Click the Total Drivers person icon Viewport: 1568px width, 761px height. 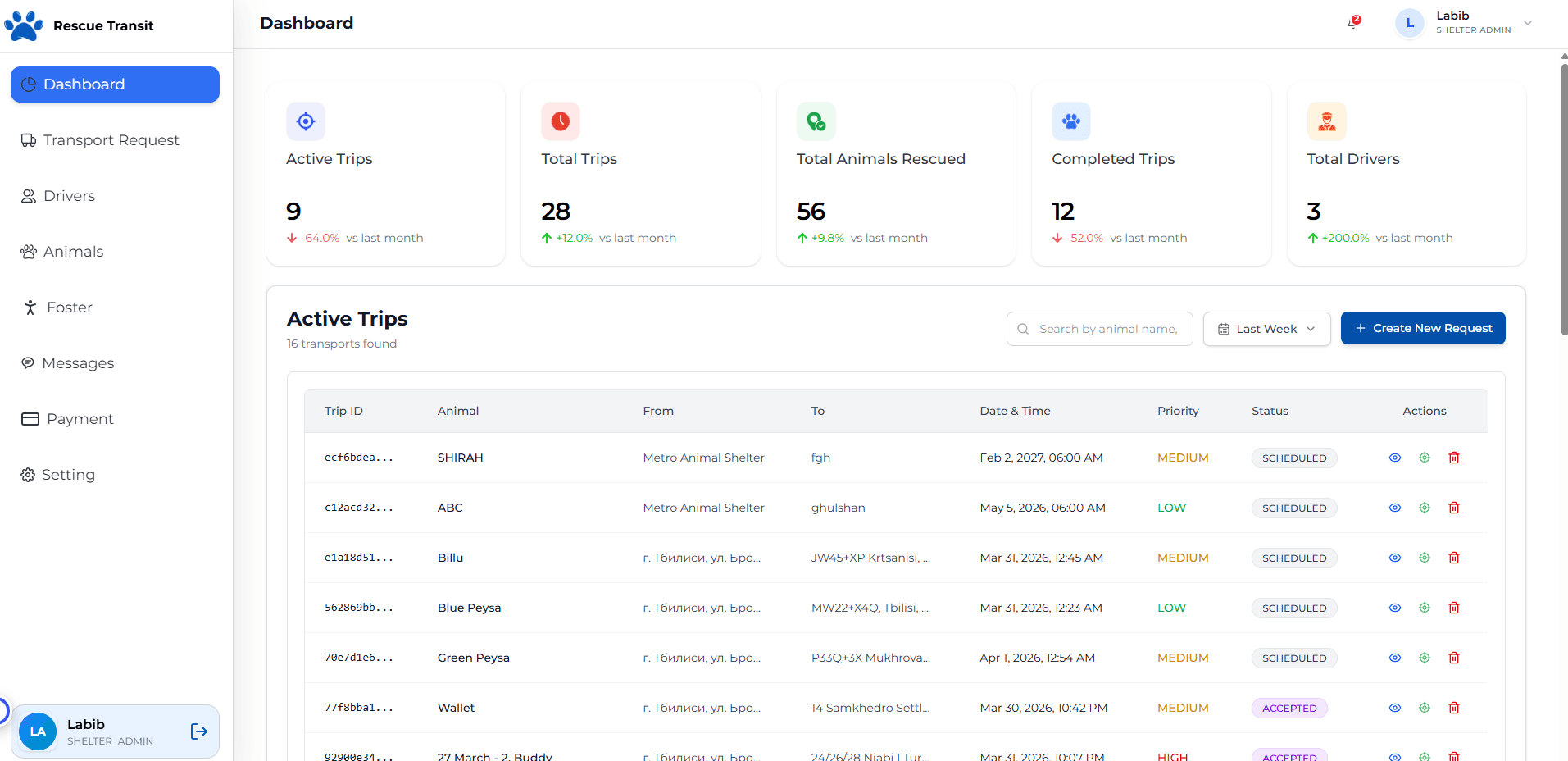1327,121
